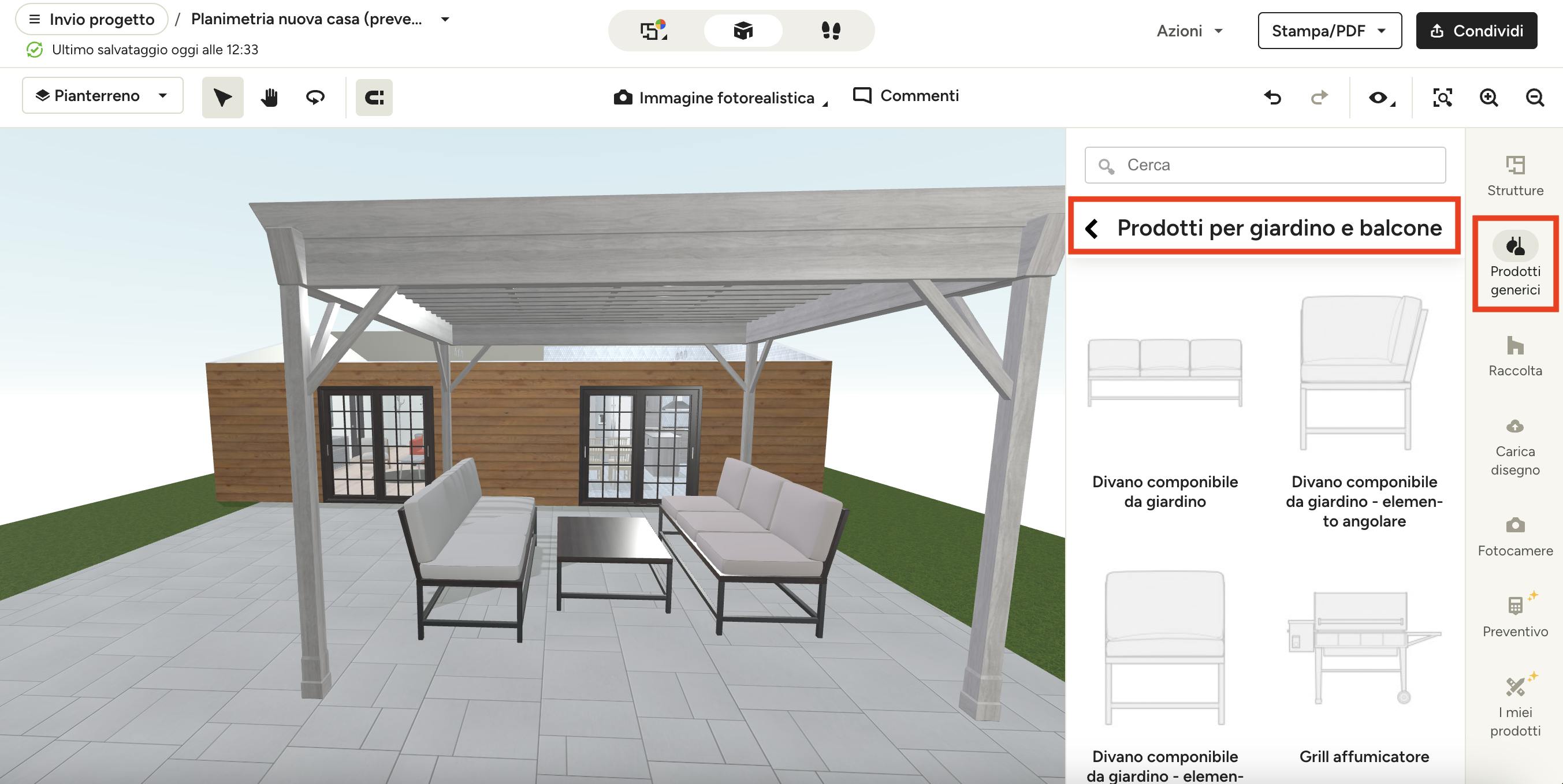Fit the view to screen
This screenshot has height=784, width=1563.
tap(1442, 97)
